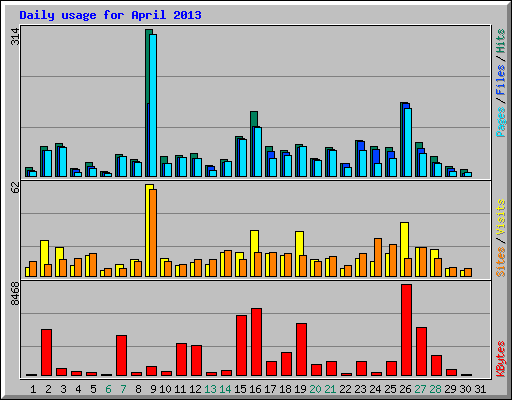The width and height of the screenshot is (512, 400).
Task: Select day label 25 on the axis
Action: [x=390, y=389]
